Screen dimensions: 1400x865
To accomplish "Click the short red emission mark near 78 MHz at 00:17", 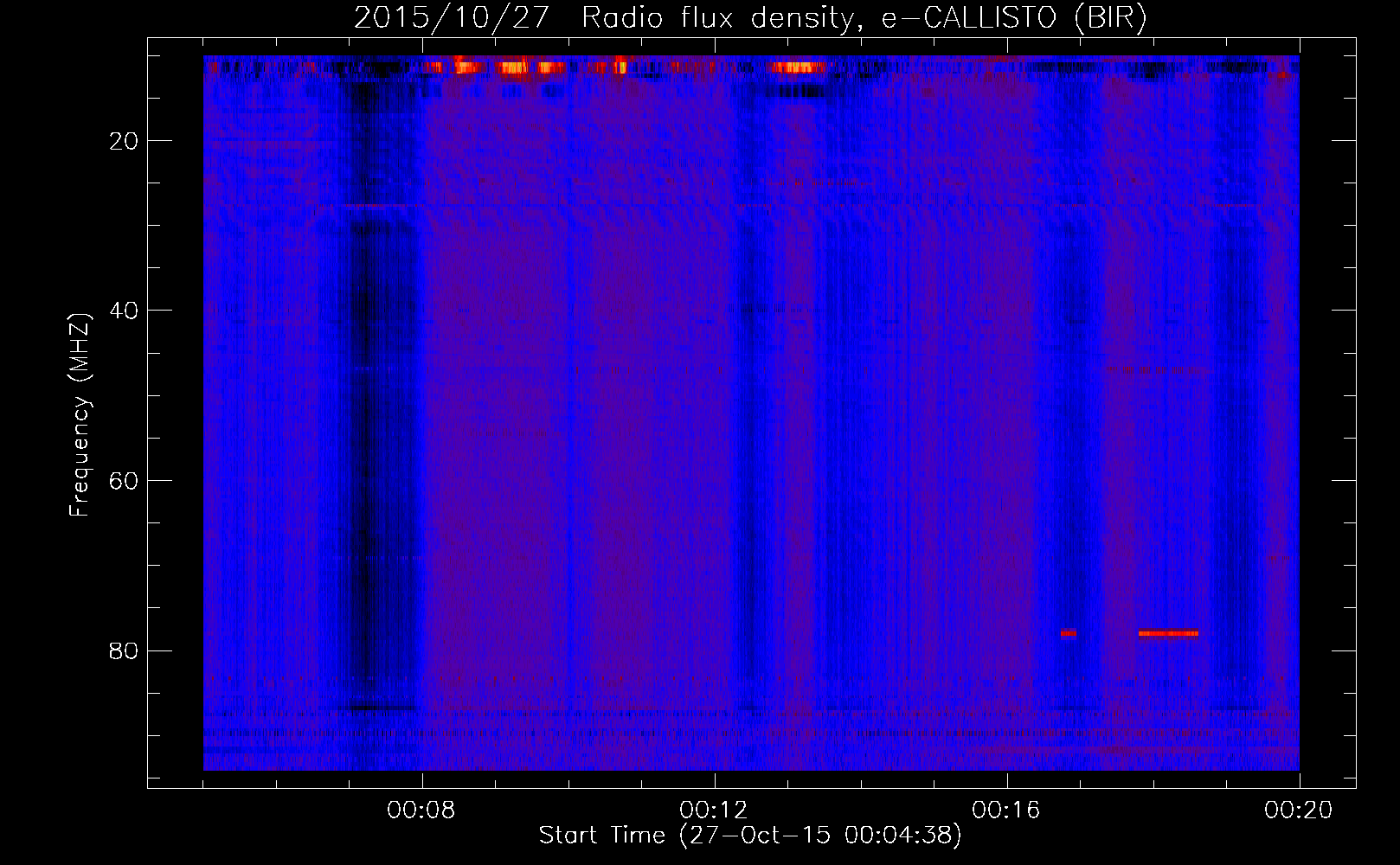I will [1068, 633].
